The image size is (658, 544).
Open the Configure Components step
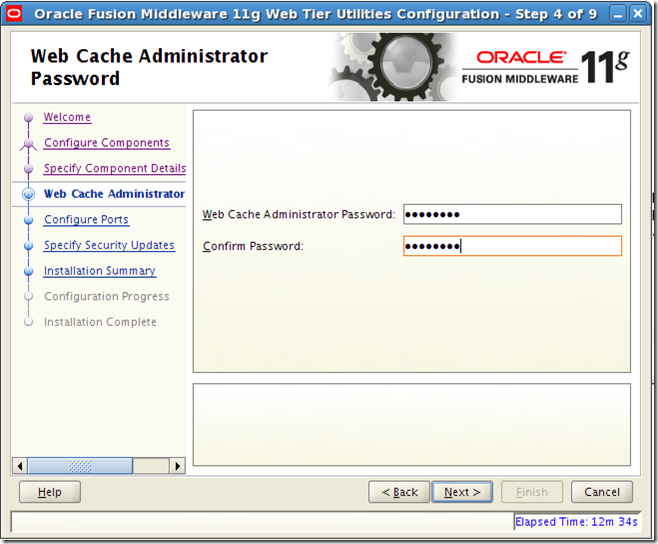pos(107,143)
